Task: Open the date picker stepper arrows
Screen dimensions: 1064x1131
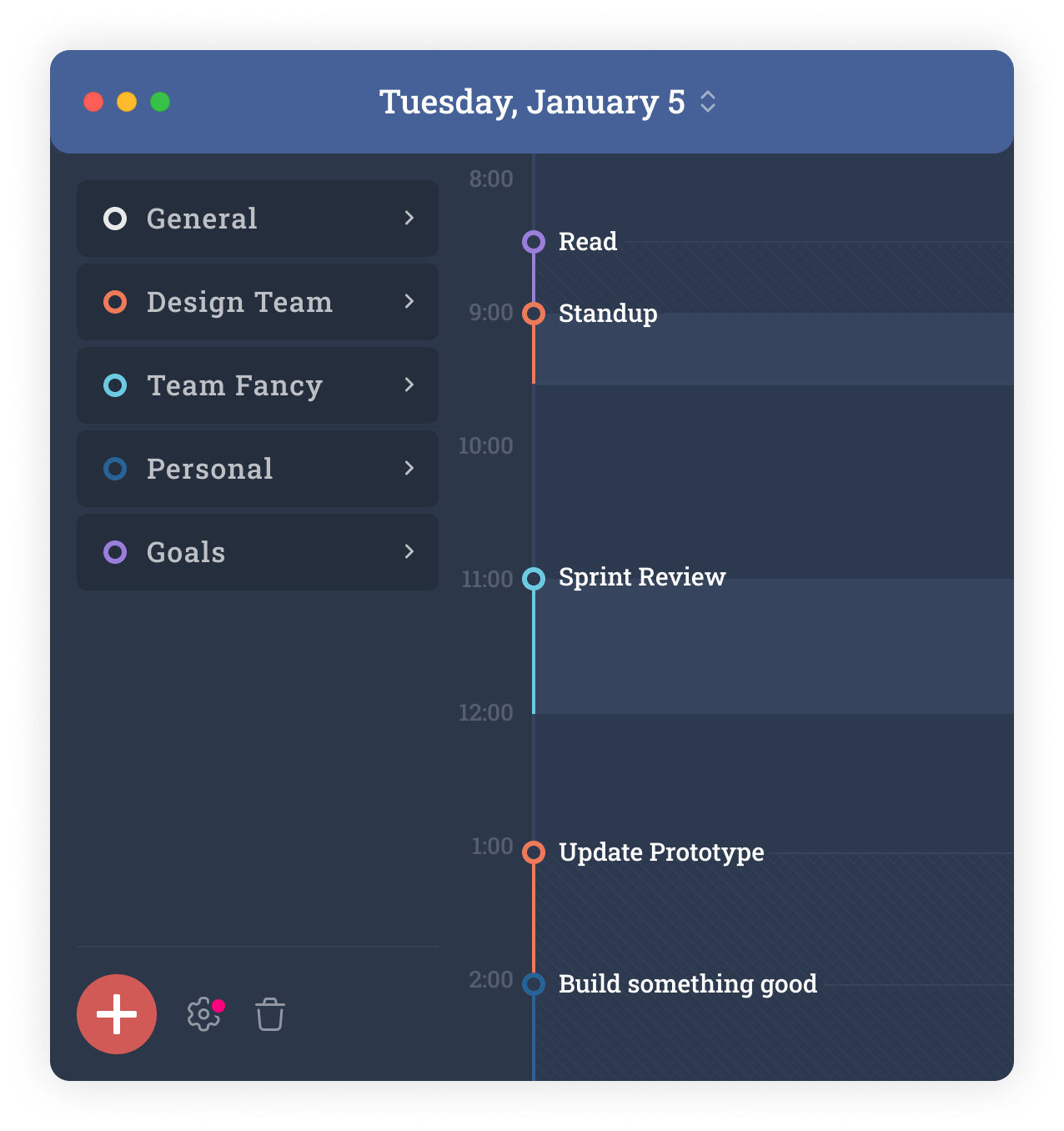Action: coord(708,102)
